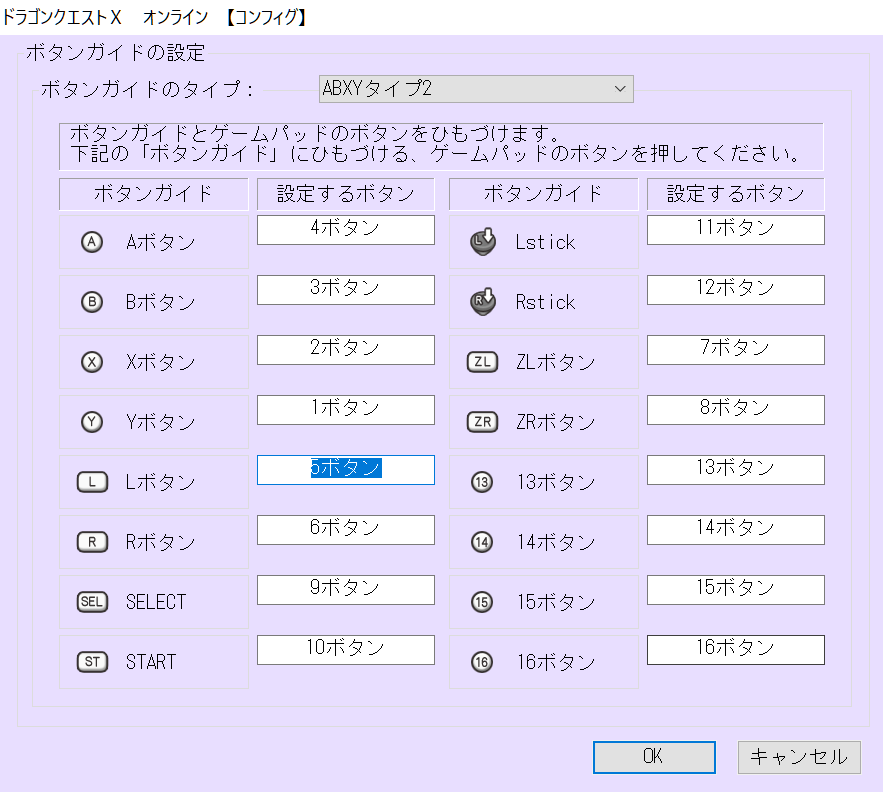Click the Aボタン guide label

pyautogui.click(x=160, y=243)
